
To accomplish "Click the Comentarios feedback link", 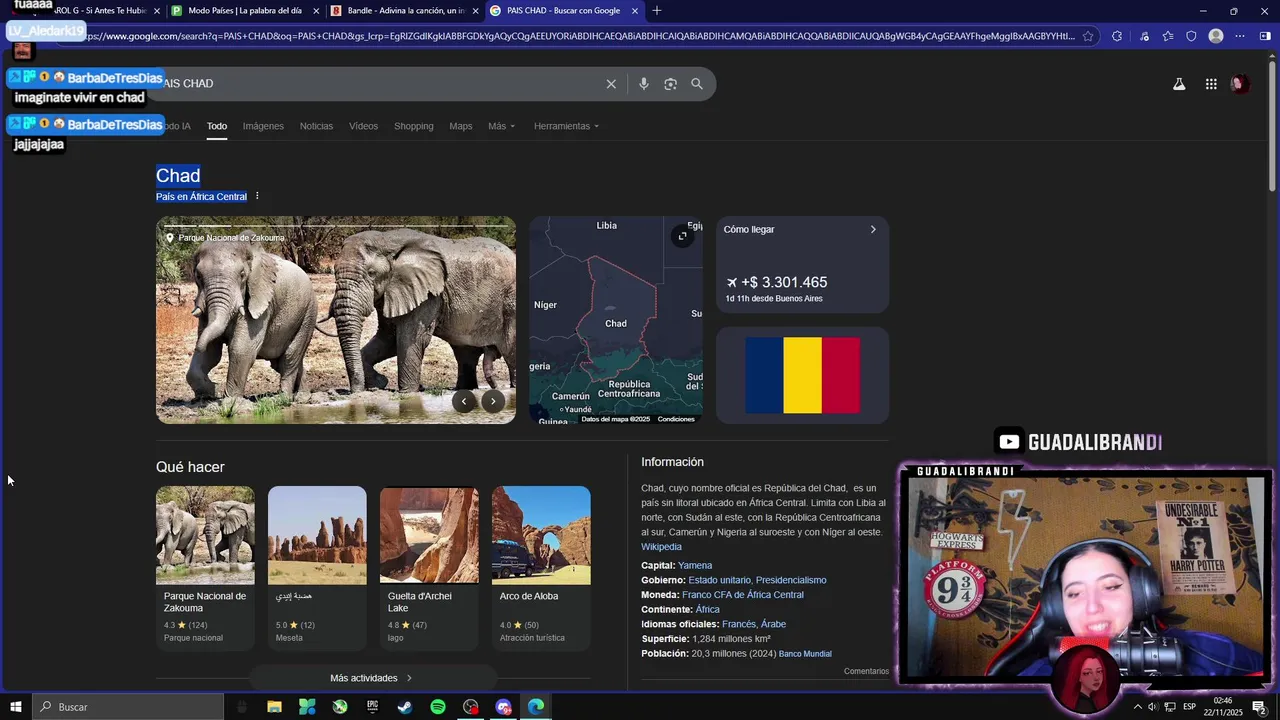I will (x=866, y=671).
